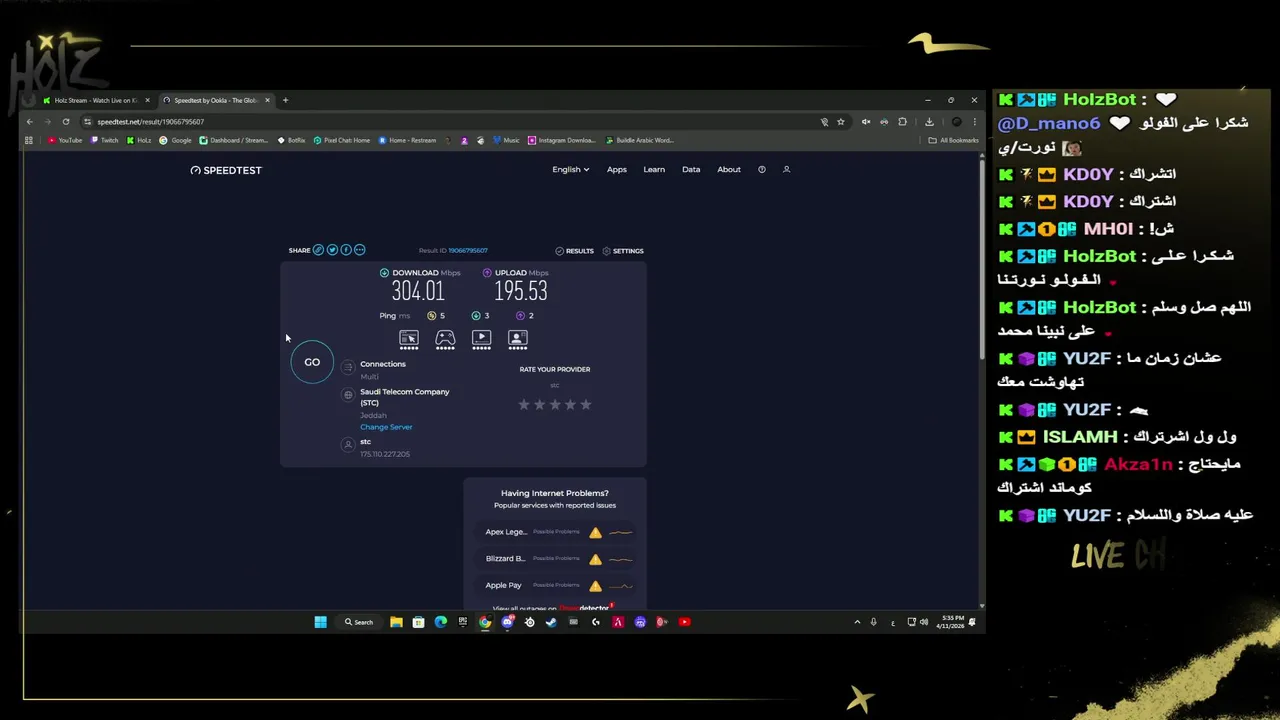This screenshot has width=1280, height=720.
Task: Open All Bookmarks folder
Action: (953, 140)
